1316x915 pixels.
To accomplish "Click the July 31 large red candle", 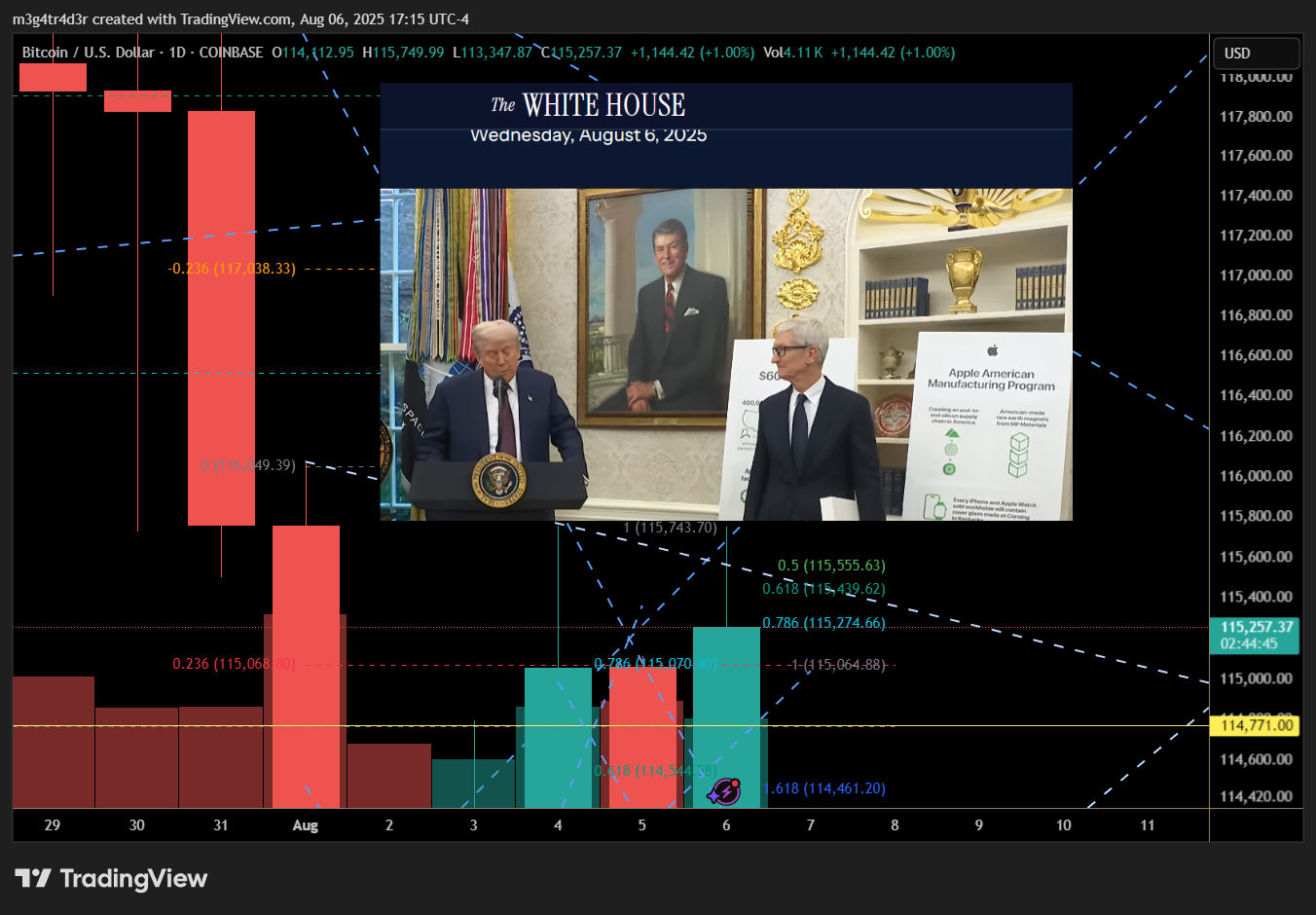I will click(x=221, y=318).
